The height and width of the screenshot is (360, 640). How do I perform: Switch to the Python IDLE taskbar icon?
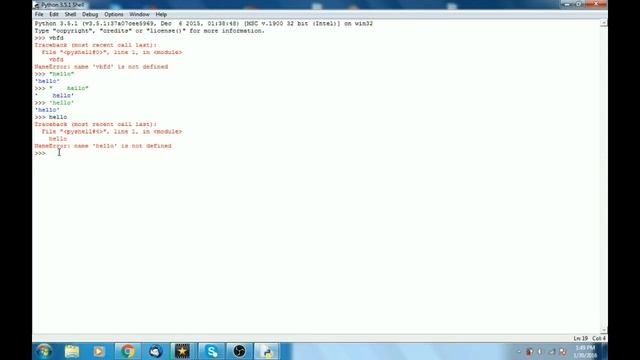pyautogui.click(x=267, y=351)
